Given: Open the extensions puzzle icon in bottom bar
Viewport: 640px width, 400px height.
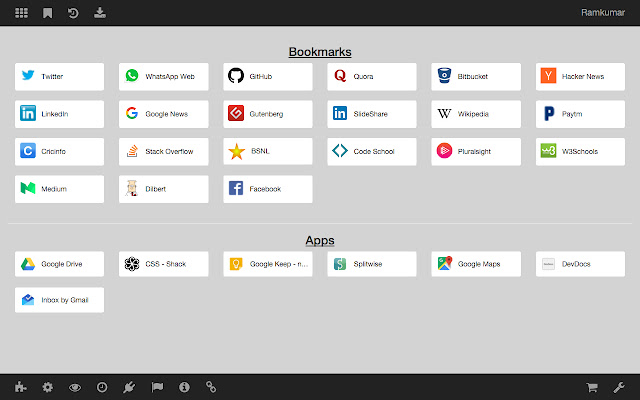Looking at the screenshot, I should 21,387.
